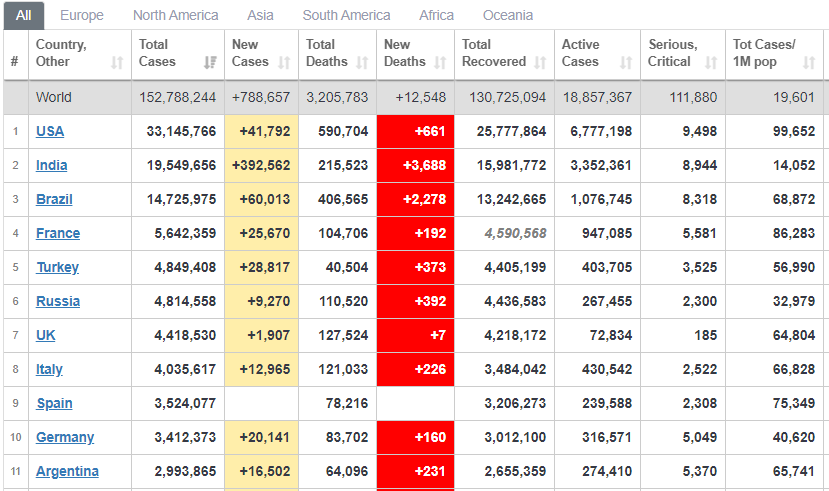The width and height of the screenshot is (829, 491).
Task: Sort by Total Recovered column icon
Action: [x=540, y=62]
